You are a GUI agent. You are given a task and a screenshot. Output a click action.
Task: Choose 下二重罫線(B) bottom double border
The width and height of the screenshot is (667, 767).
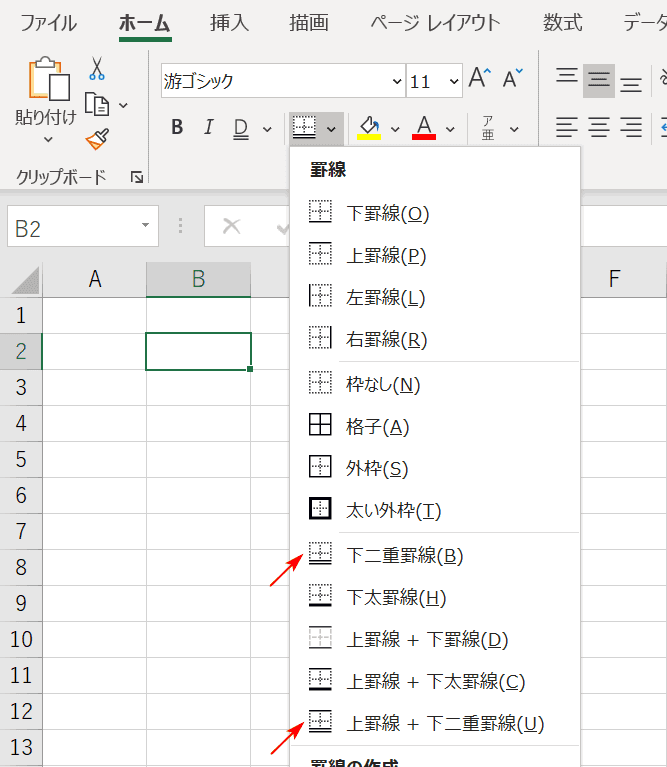pos(435,555)
